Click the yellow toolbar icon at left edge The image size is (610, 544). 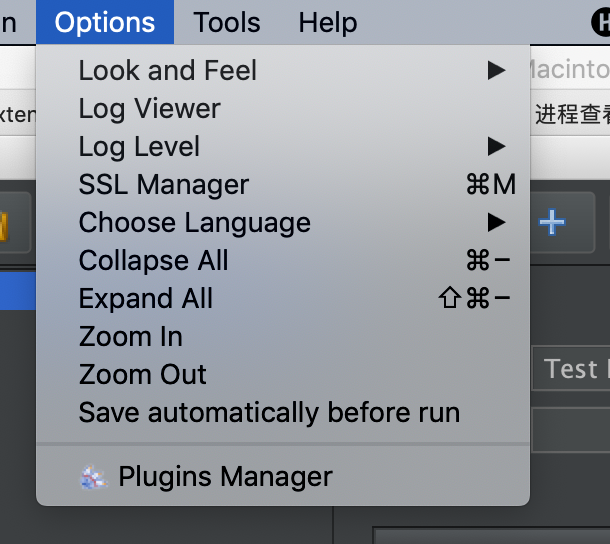pos(4,226)
